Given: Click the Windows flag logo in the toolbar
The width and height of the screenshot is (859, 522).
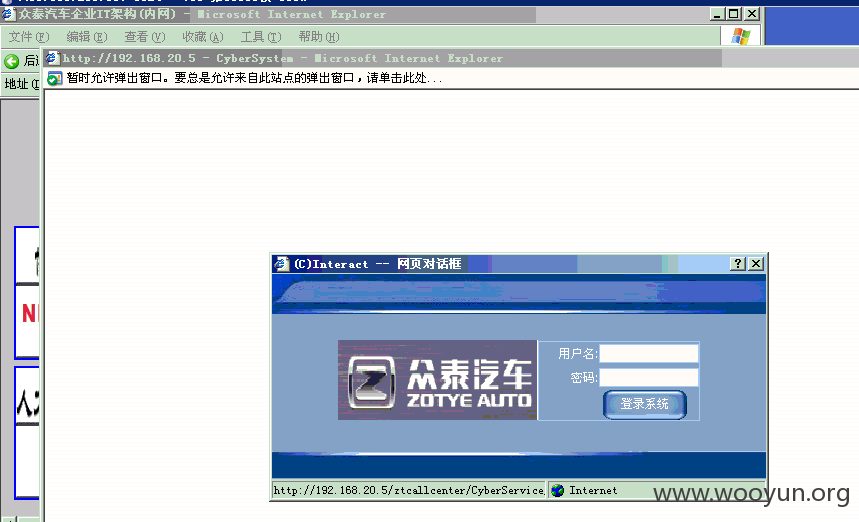Looking at the screenshot, I should 741,37.
